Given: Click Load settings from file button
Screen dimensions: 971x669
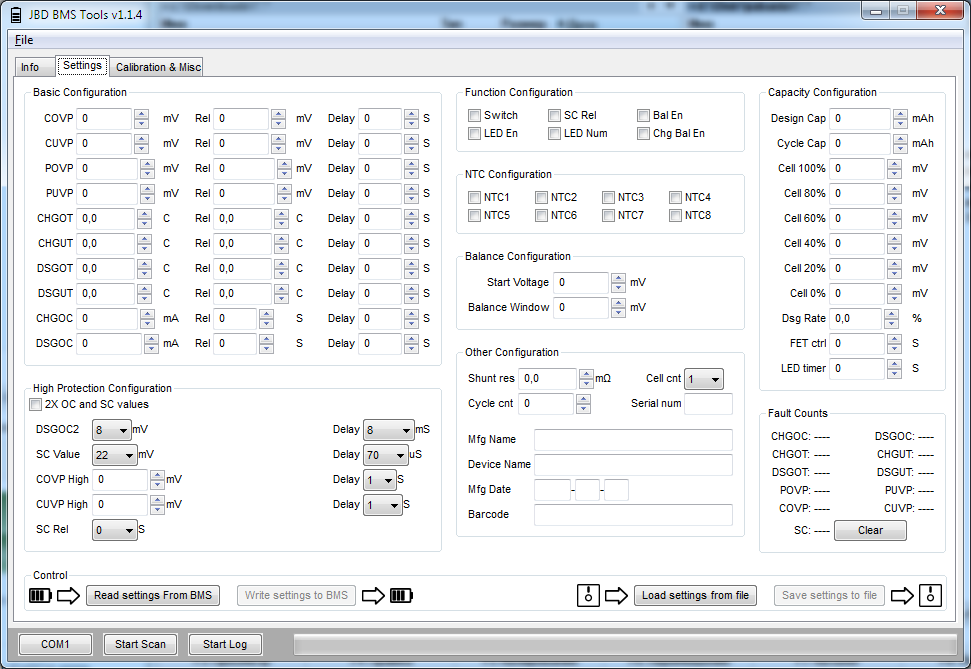Looking at the screenshot, I should click(695, 595).
